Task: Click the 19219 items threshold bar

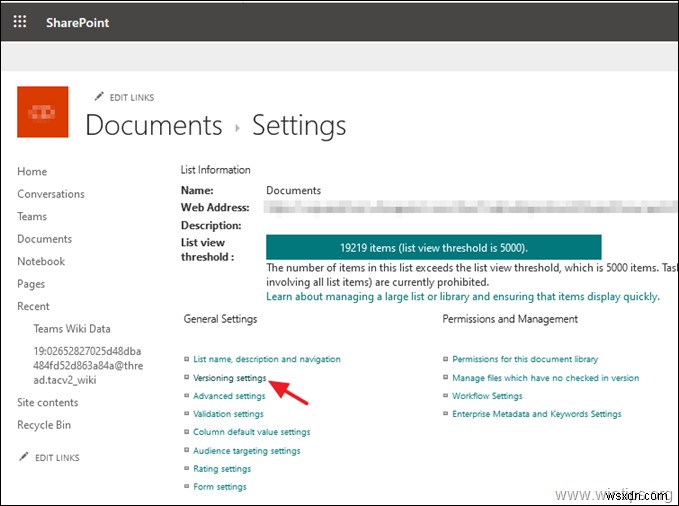Action: [433, 247]
